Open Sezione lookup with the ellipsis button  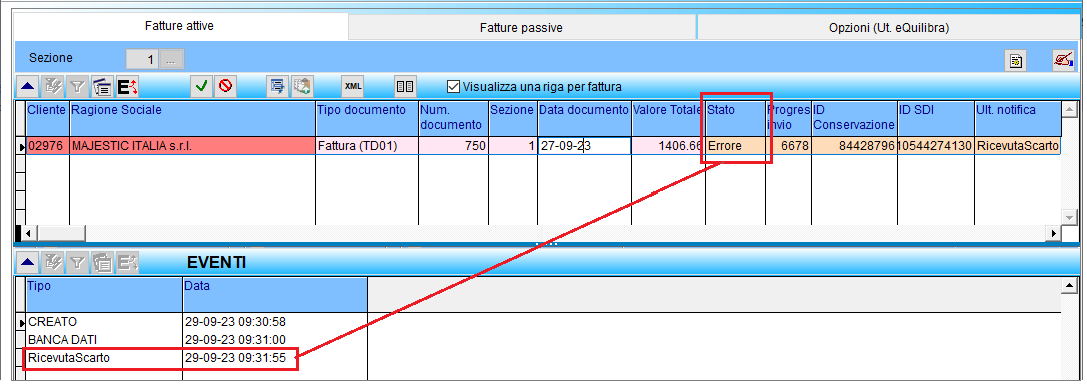pyautogui.click(x=171, y=60)
